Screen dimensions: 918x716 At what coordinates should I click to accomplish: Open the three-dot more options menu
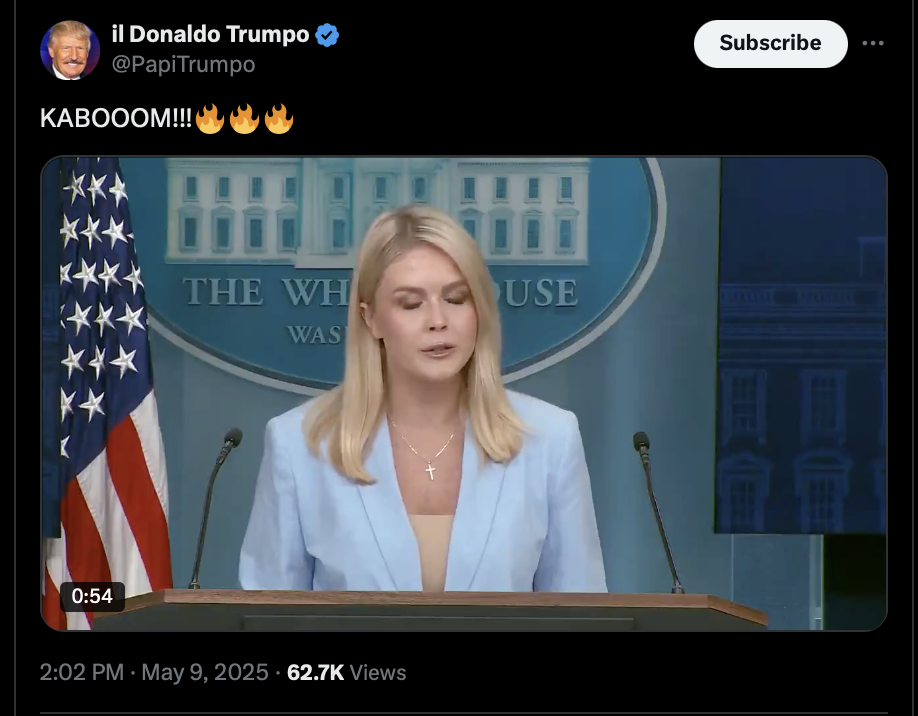[872, 43]
